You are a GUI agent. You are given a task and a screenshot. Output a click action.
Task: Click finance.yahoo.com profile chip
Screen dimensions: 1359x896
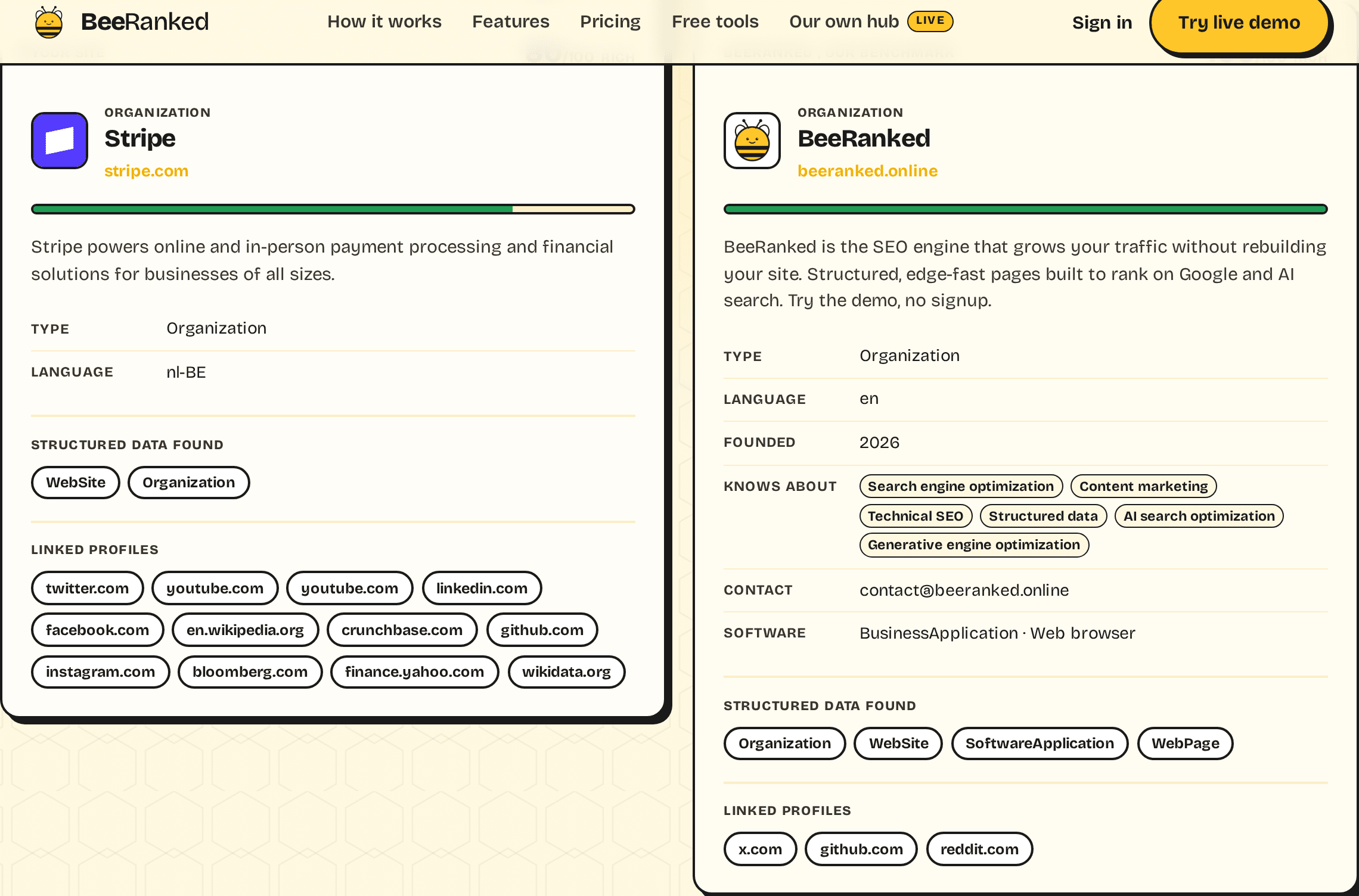pyautogui.click(x=415, y=672)
